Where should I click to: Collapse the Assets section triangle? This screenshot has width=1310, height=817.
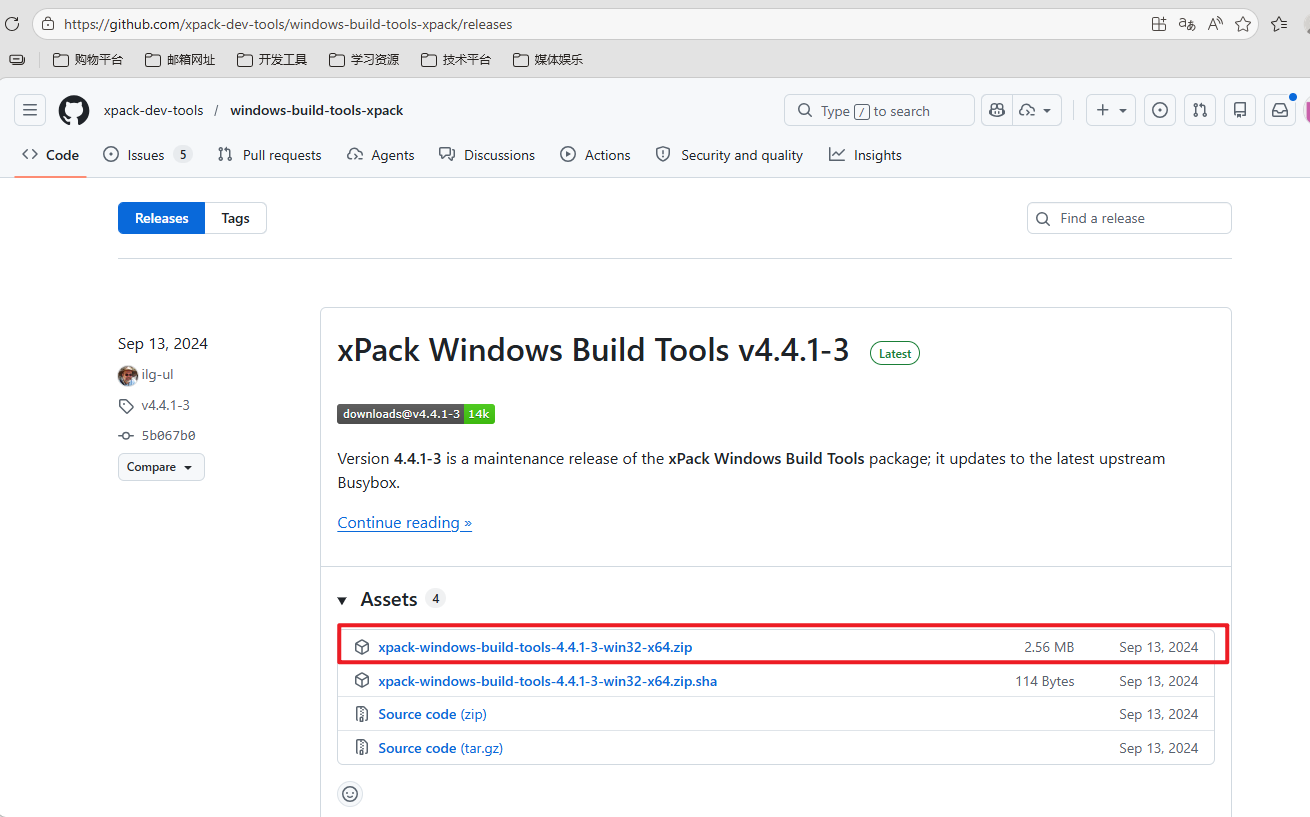pos(342,600)
